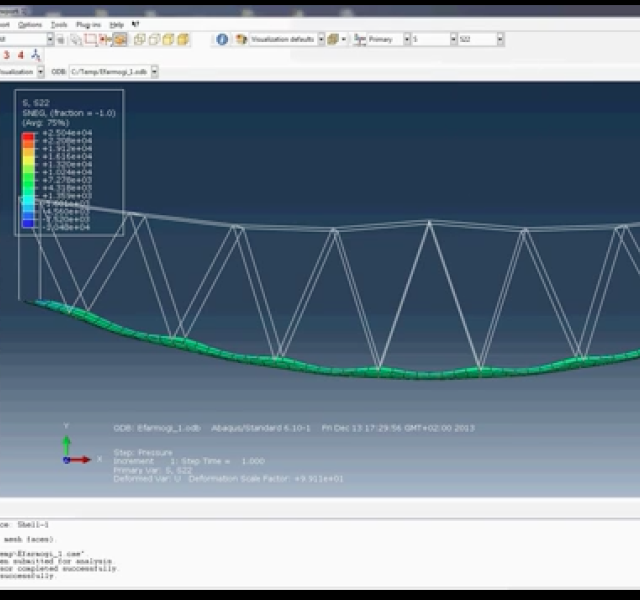Viewport: 640px width, 600px height.
Task: Apply saved view number 3
Action: coord(7,55)
